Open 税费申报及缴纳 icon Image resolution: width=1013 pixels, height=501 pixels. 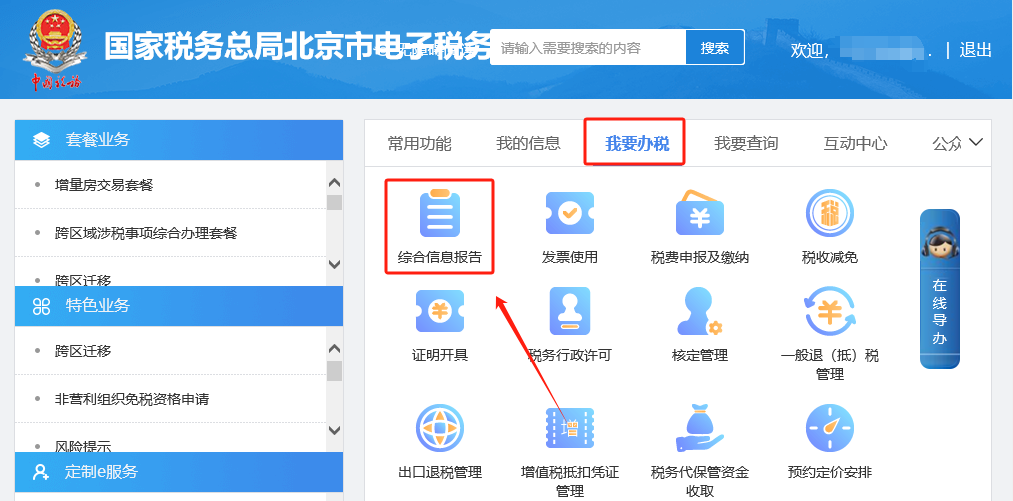pos(699,214)
